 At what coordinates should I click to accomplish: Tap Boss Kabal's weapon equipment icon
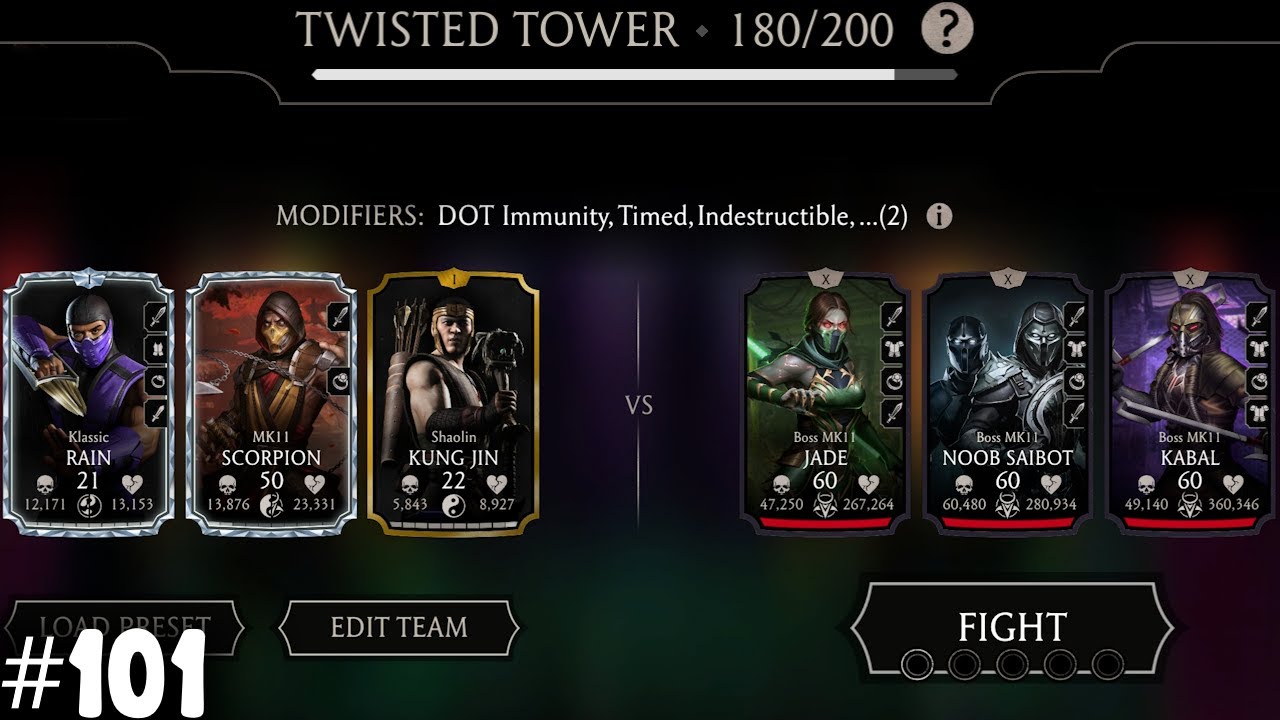tap(1258, 317)
